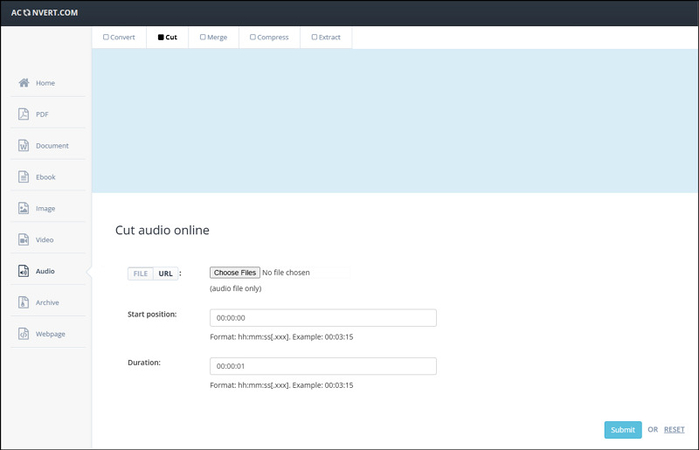Image resolution: width=699 pixels, height=450 pixels.
Task: Click the Video camera icon in sidebar
Action: pyautogui.click(x=24, y=239)
